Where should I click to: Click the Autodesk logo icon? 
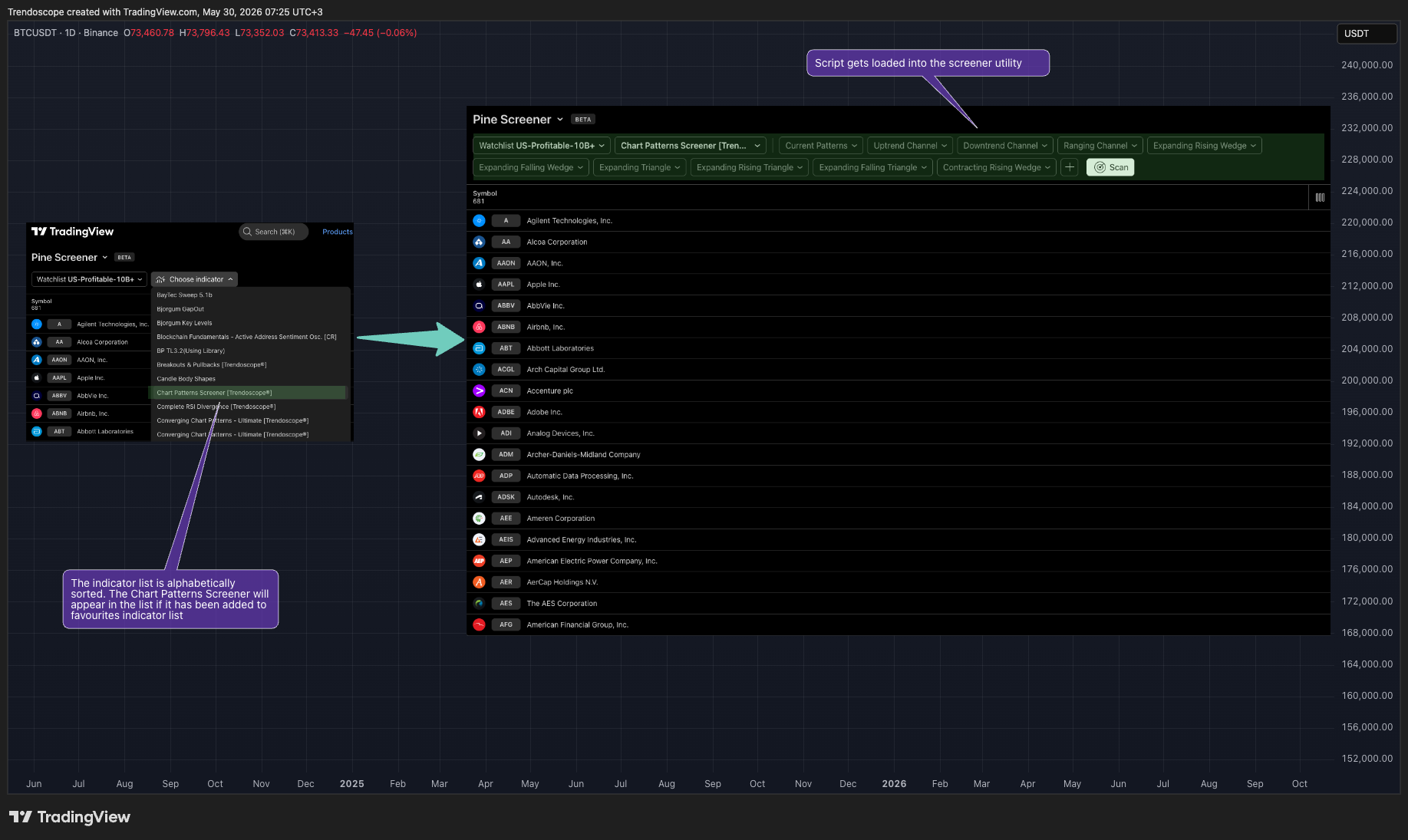click(479, 497)
